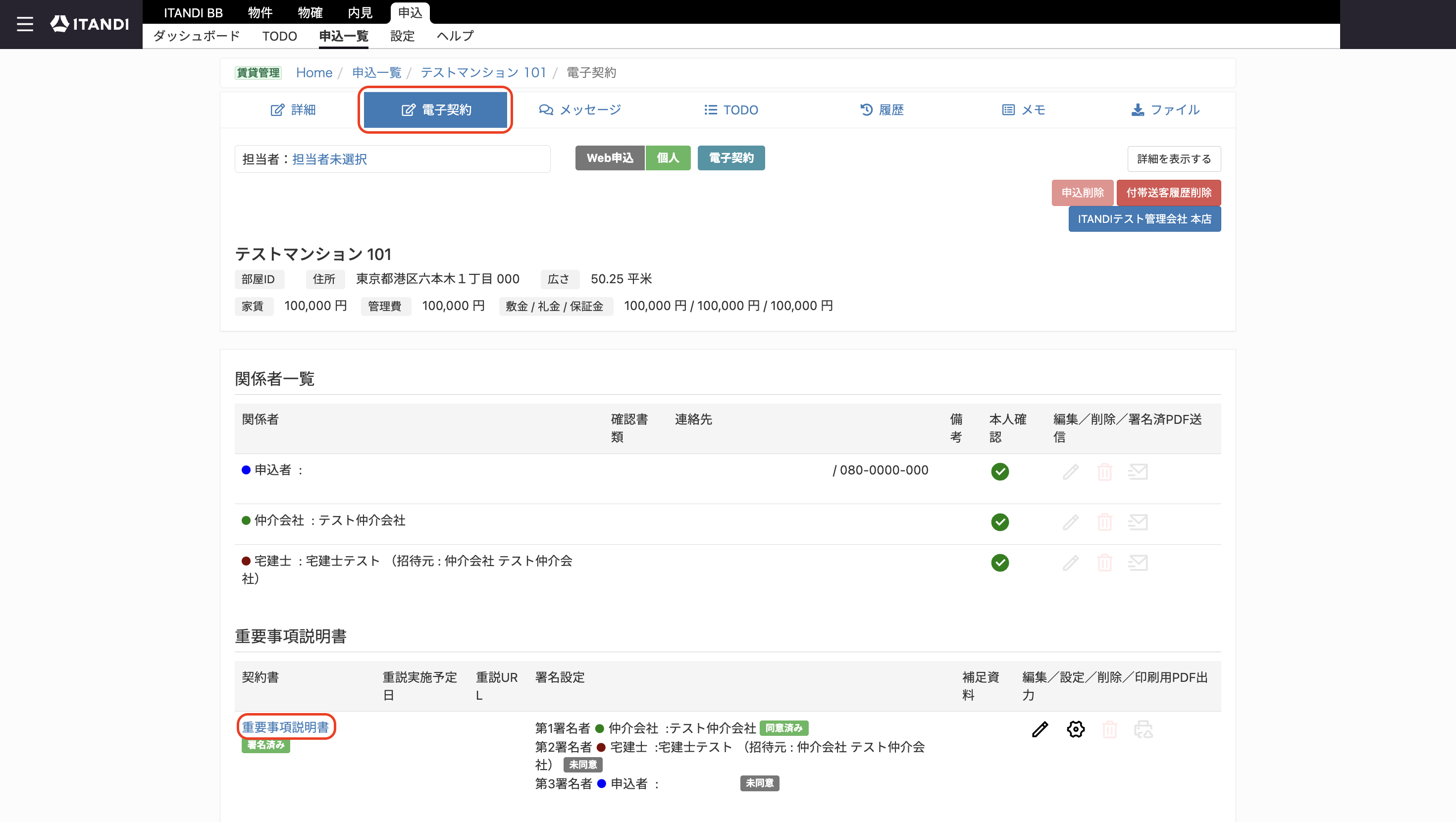Click the 個人 badge
The height and width of the screenshot is (822, 1456).
[668, 158]
